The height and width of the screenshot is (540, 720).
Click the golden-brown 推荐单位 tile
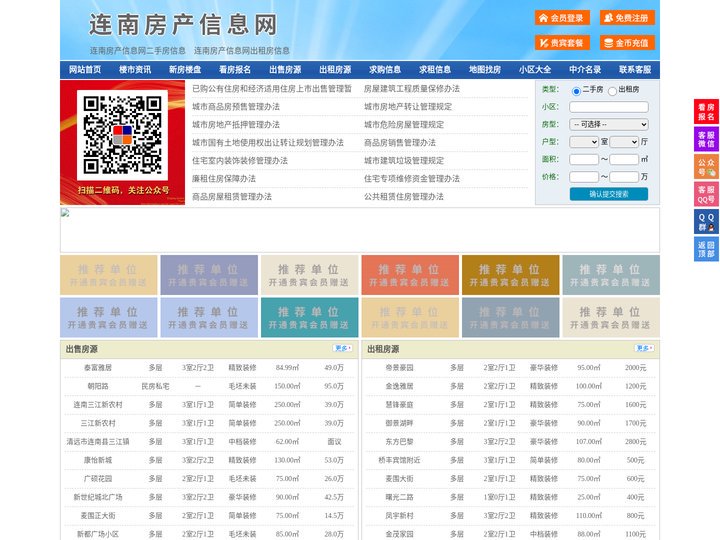click(511, 275)
